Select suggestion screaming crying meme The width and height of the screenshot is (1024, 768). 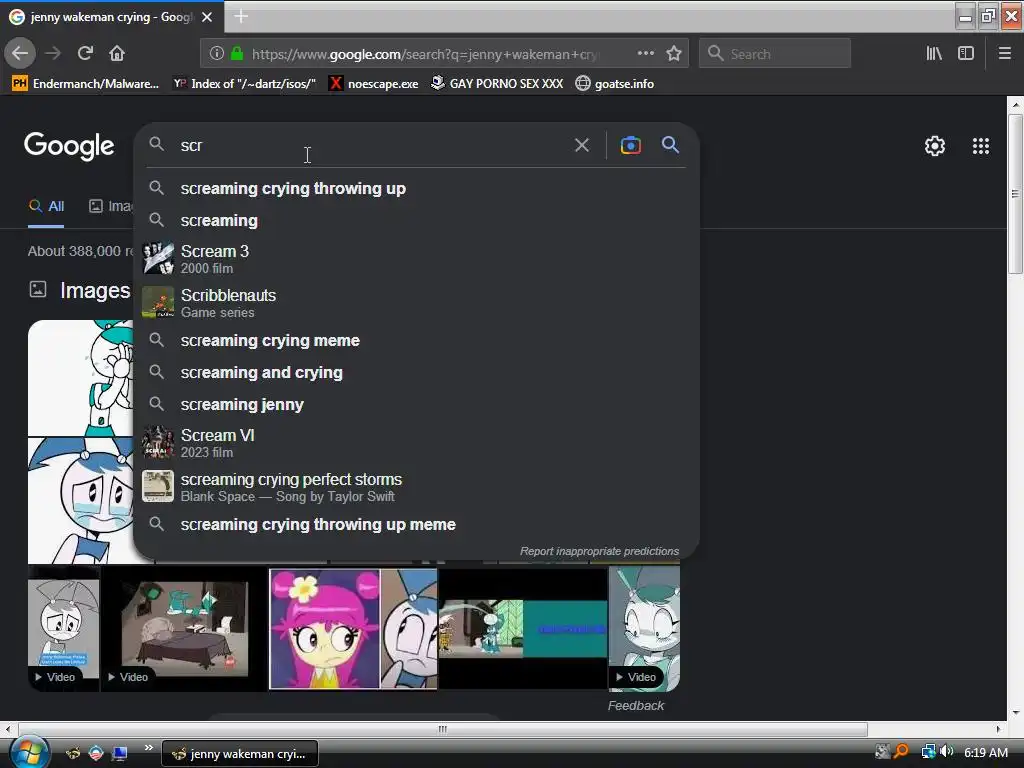(x=416, y=340)
